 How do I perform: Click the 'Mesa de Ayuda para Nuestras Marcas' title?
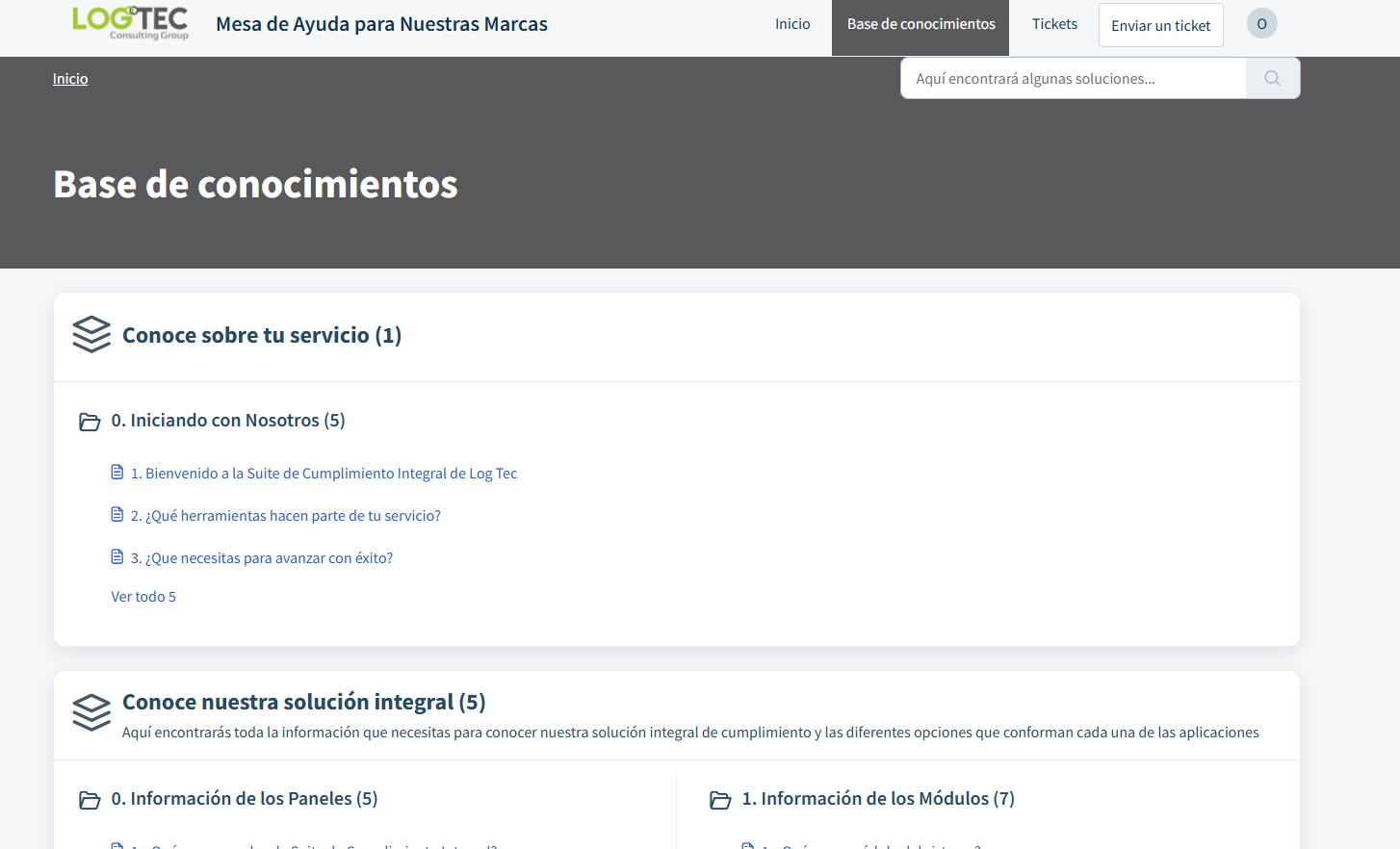pyautogui.click(x=381, y=24)
